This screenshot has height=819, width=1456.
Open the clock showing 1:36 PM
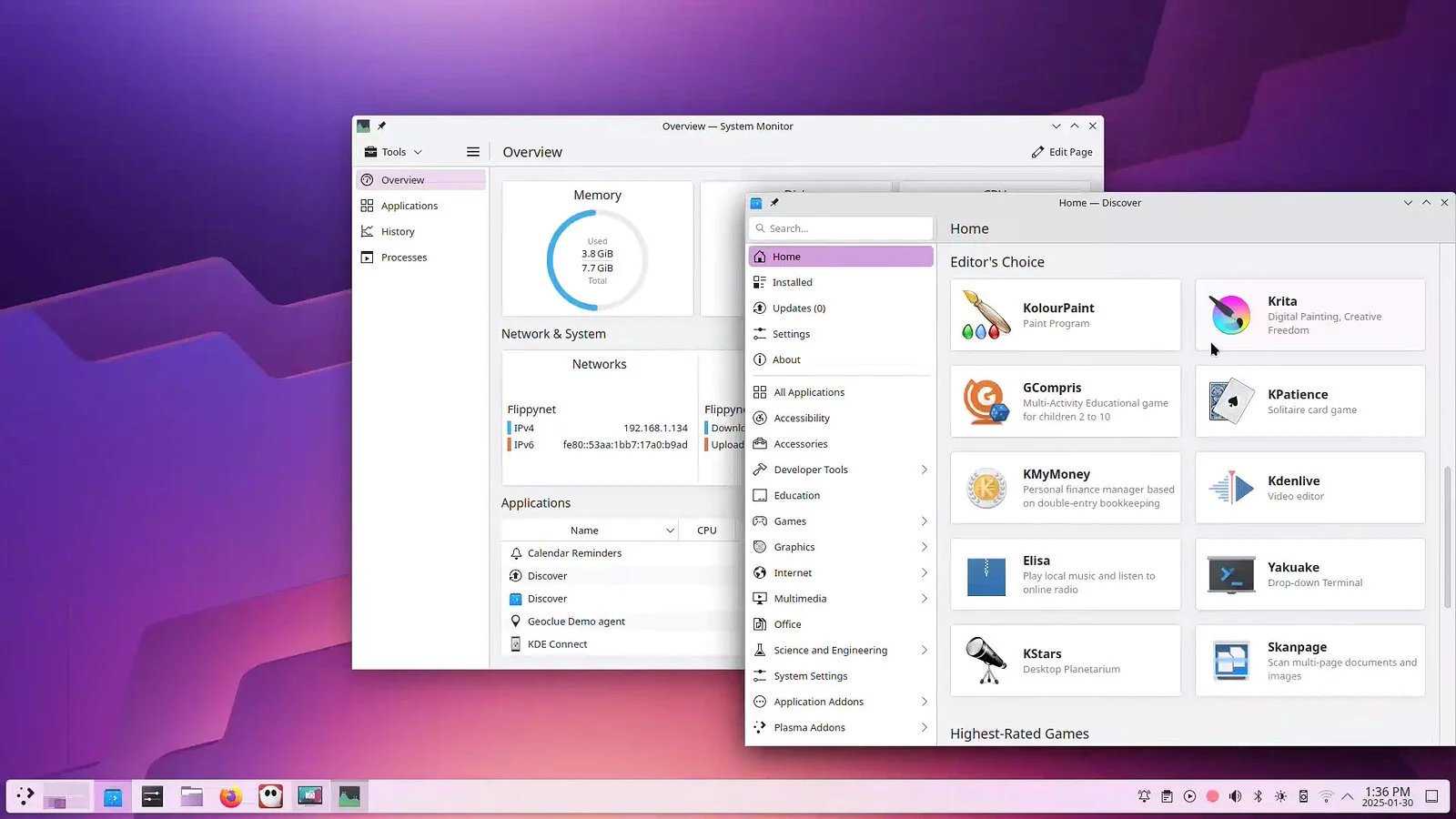1387,796
